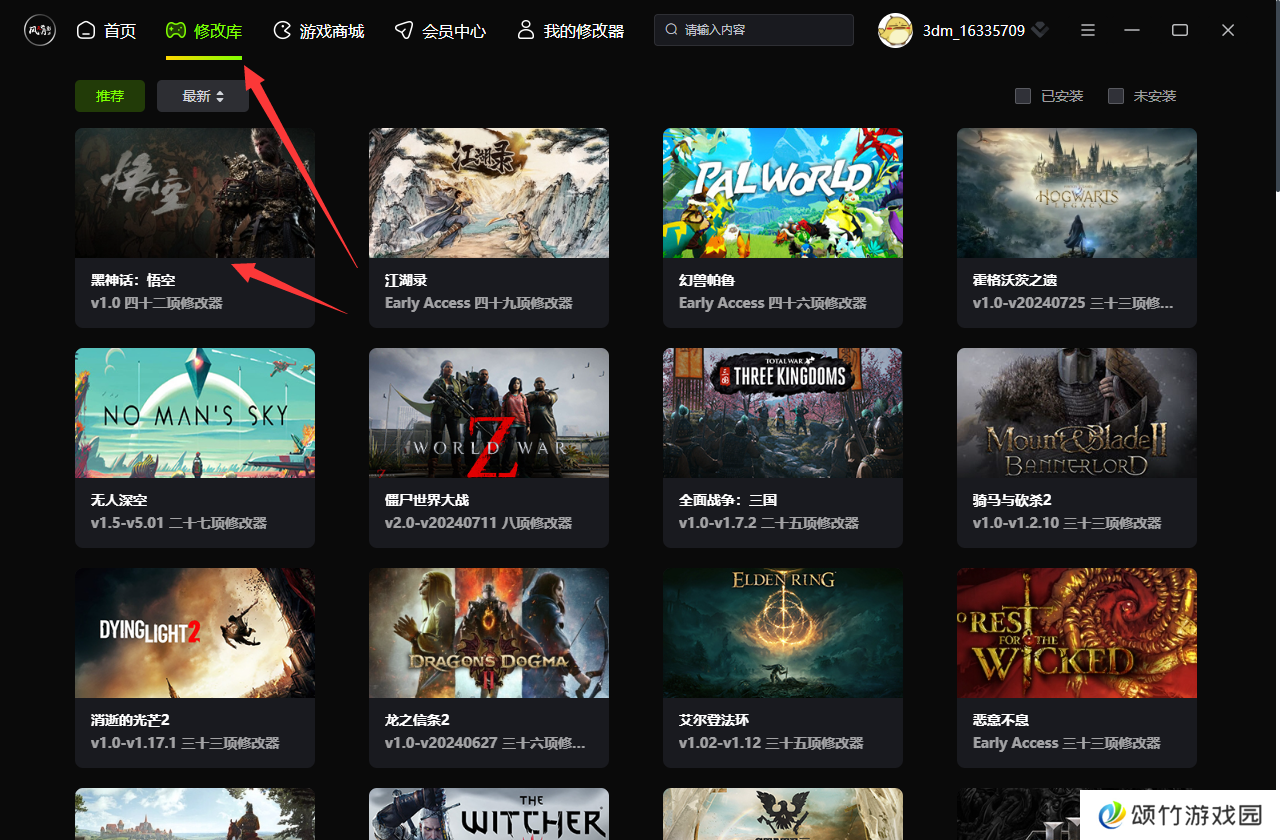The width and height of the screenshot is (1280, 840).
Task: Open the 最新 sort dropdown
Action: [203, 96]
